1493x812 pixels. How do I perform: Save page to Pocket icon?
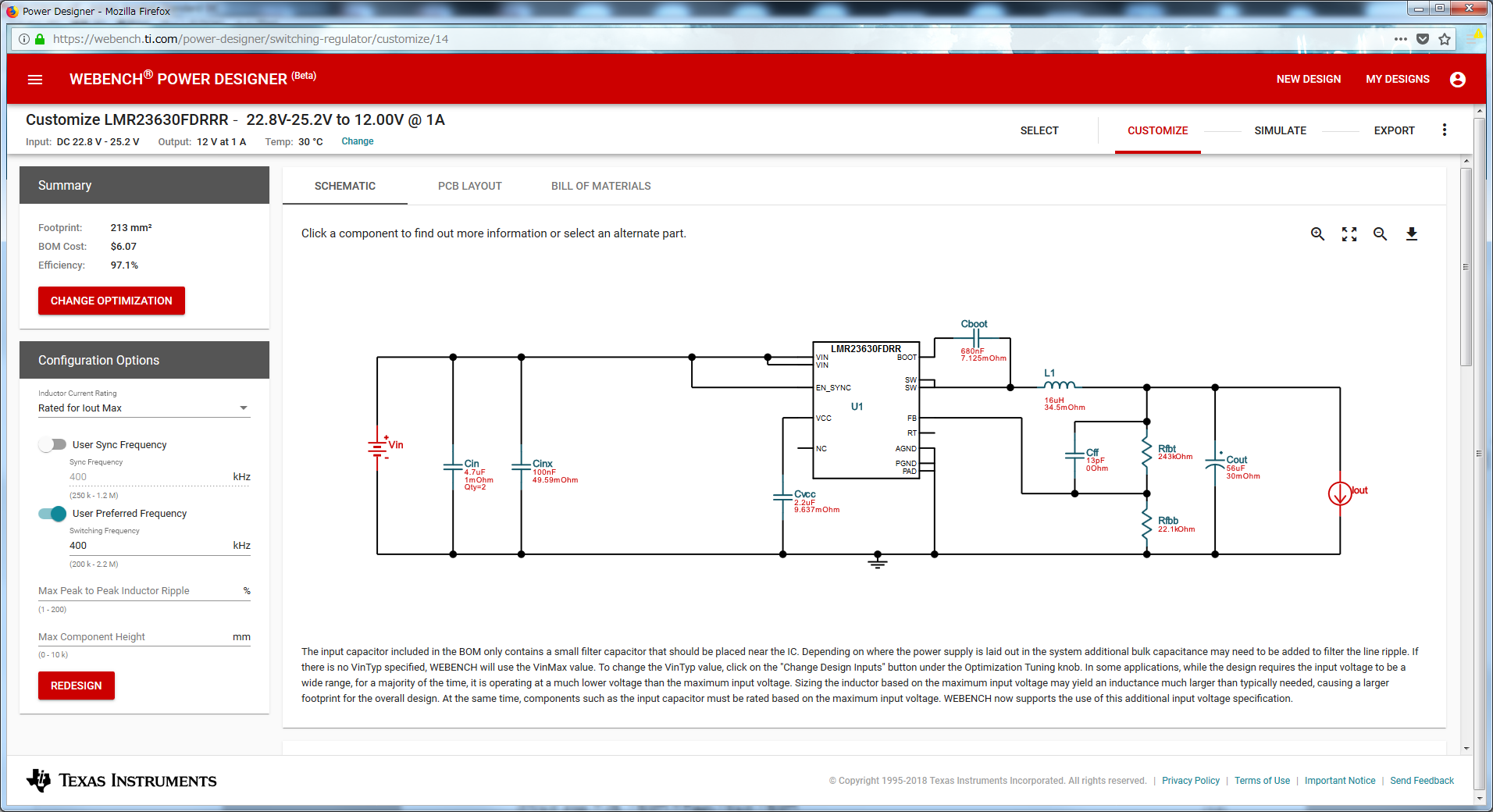click(1423, 39)
